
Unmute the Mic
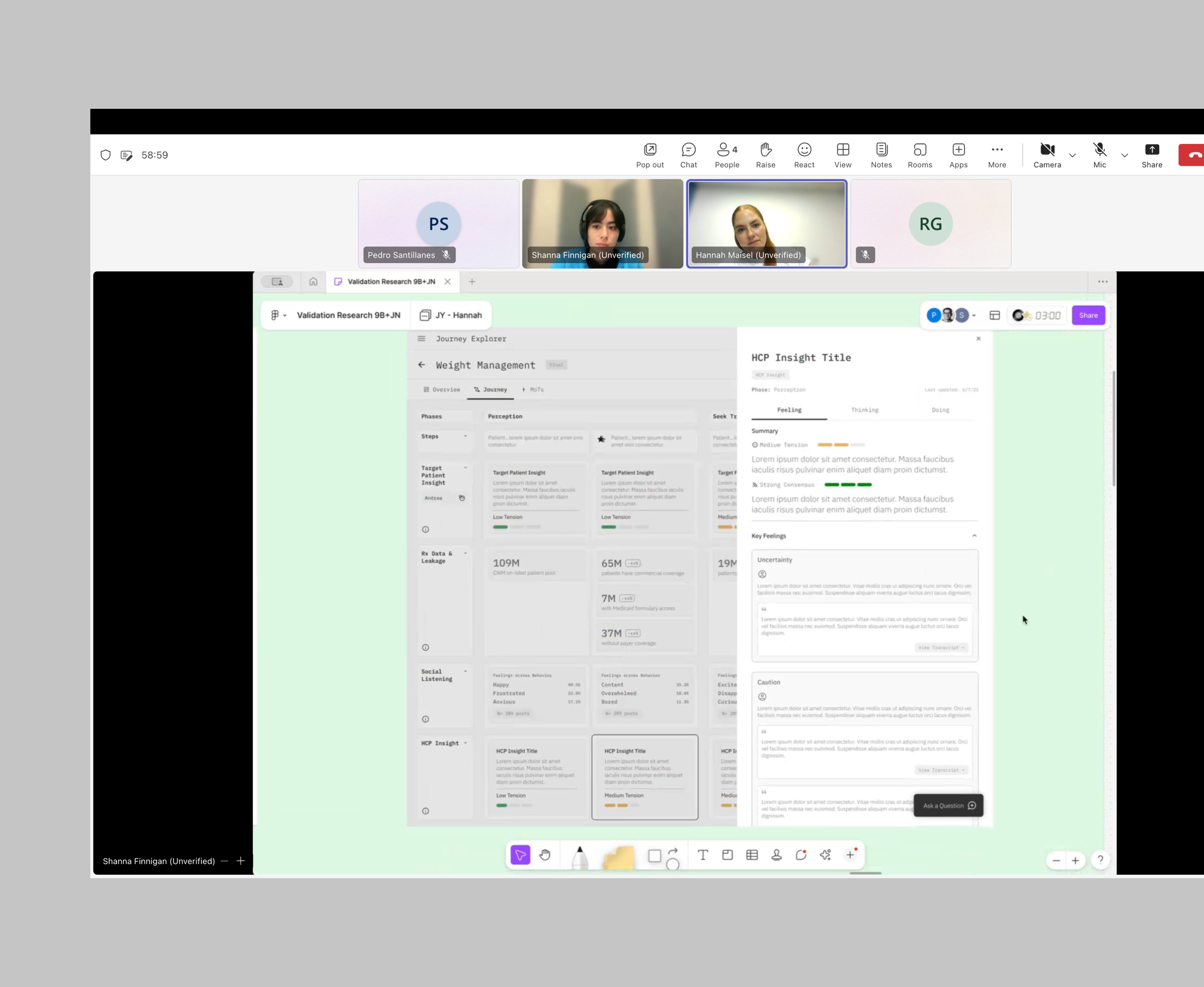click(1099, 155)
